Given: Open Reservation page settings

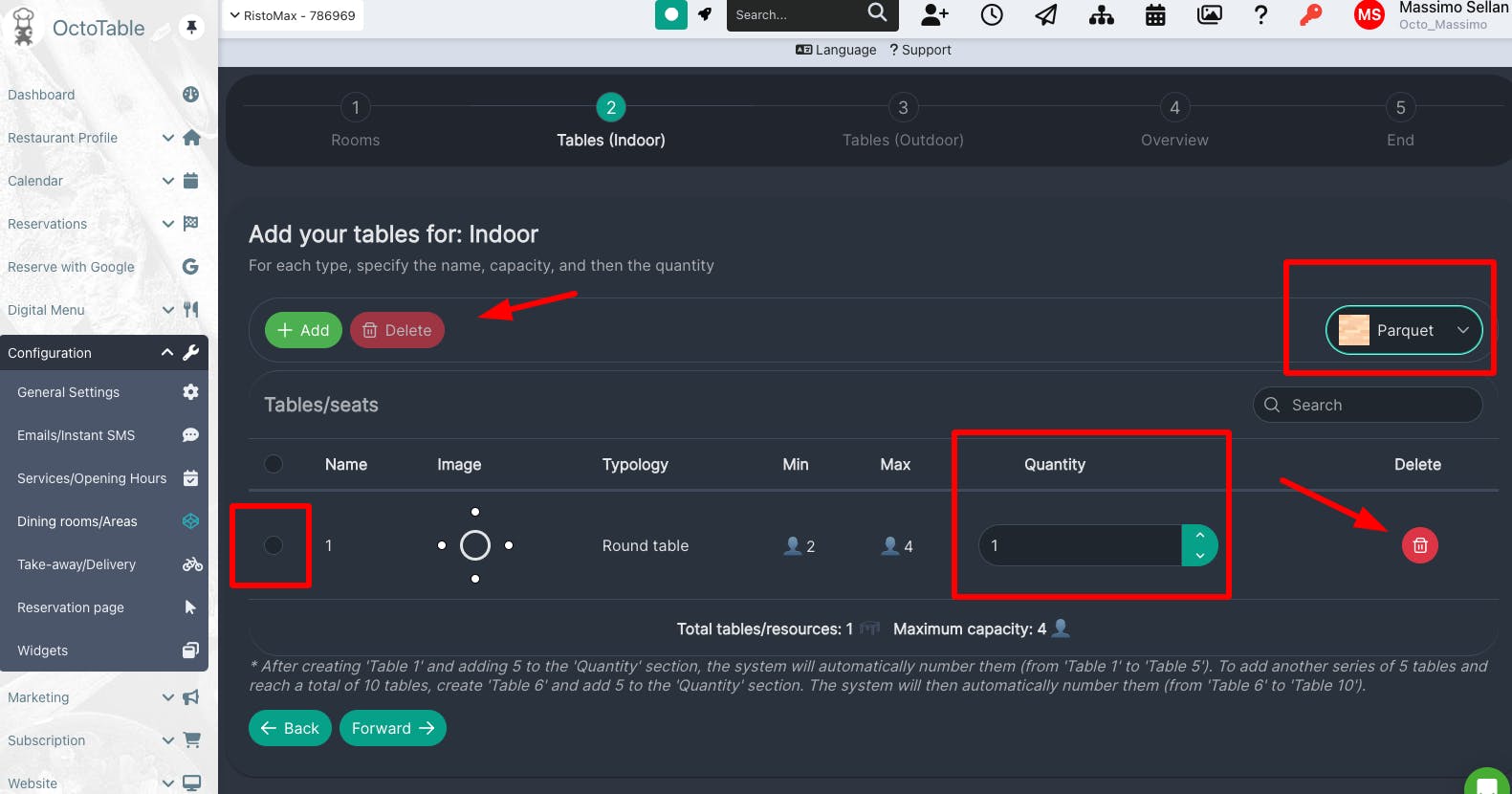Looking at the screenshot, I should (x=103, y=607).
